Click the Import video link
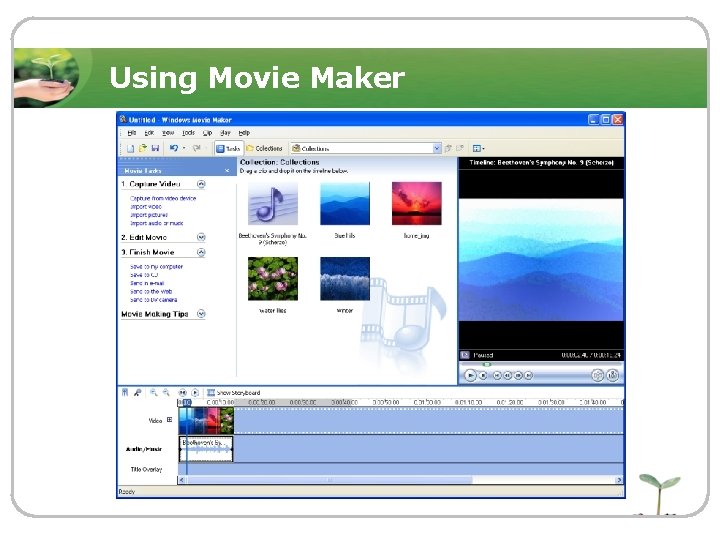 tap(146, 207)
